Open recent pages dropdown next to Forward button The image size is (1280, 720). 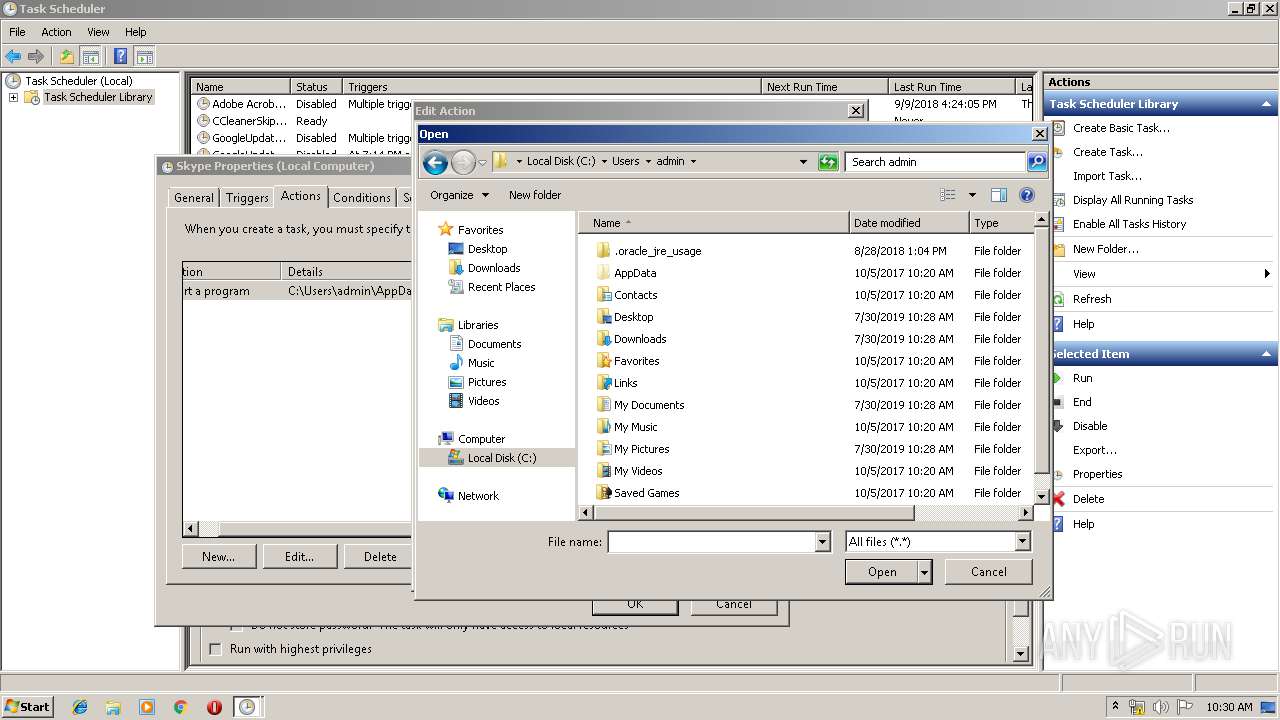point(482,162)
